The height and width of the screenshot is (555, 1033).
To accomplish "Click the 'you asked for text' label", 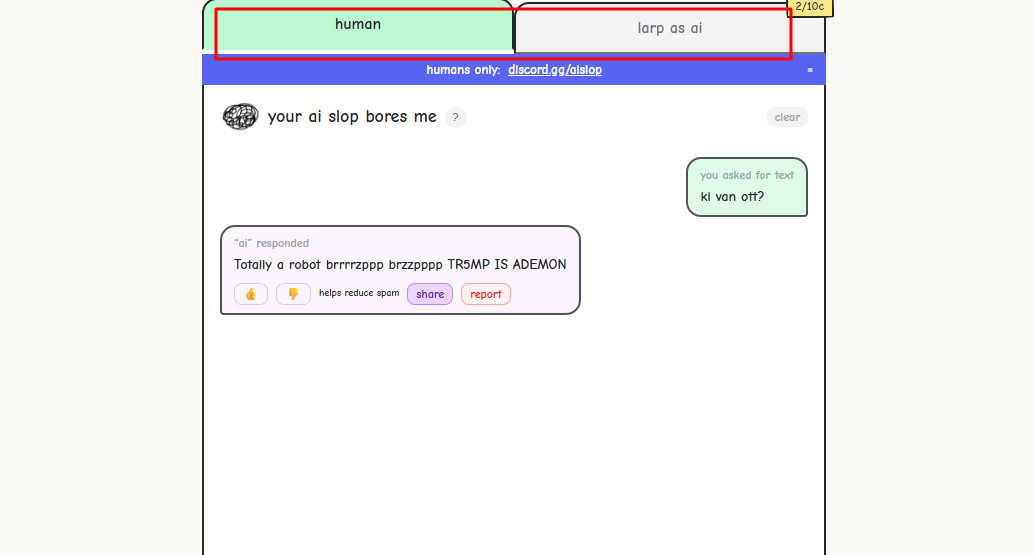I will pos(747,175).
